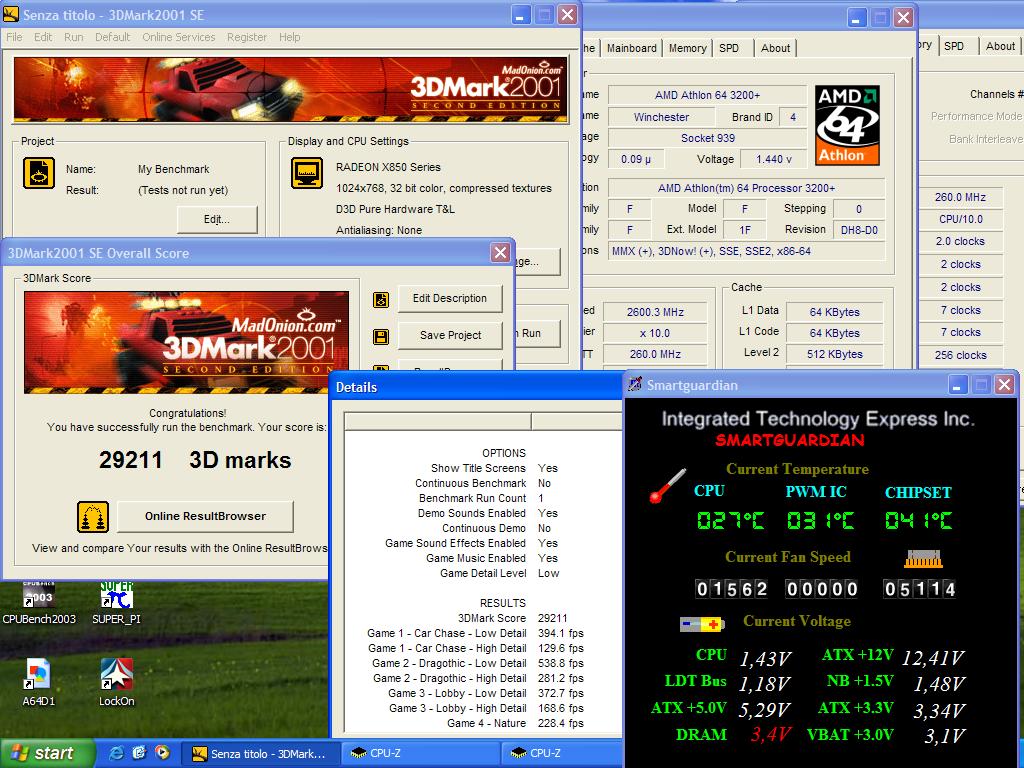Click the AMD Athlon 64 logo in CPU-Z
The height and width of the screenshot is (768, 1024).
point(847,125)
